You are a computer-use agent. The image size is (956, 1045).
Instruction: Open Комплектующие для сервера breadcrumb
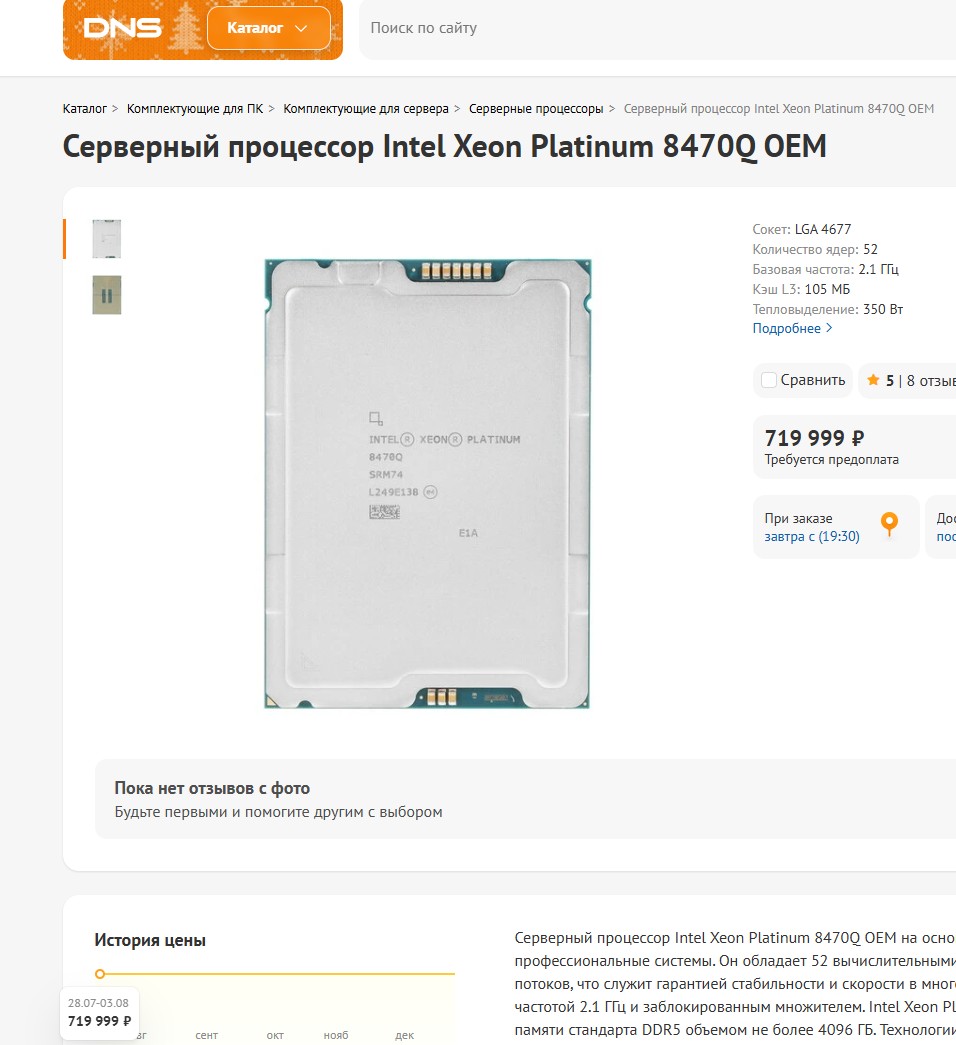(366, 109)
